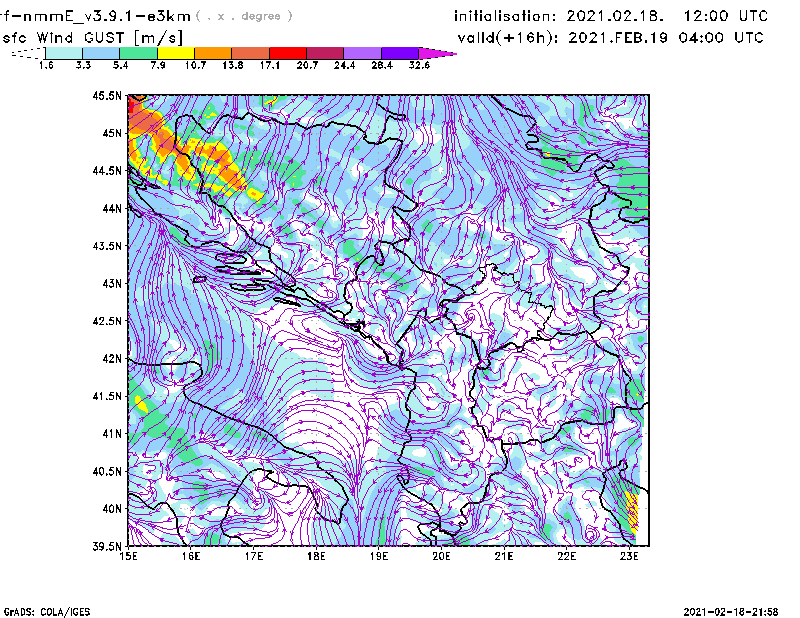Viewport: 800px width, 618px height.
Task: Click the legend value 28.4
Action: pos(382,65)
